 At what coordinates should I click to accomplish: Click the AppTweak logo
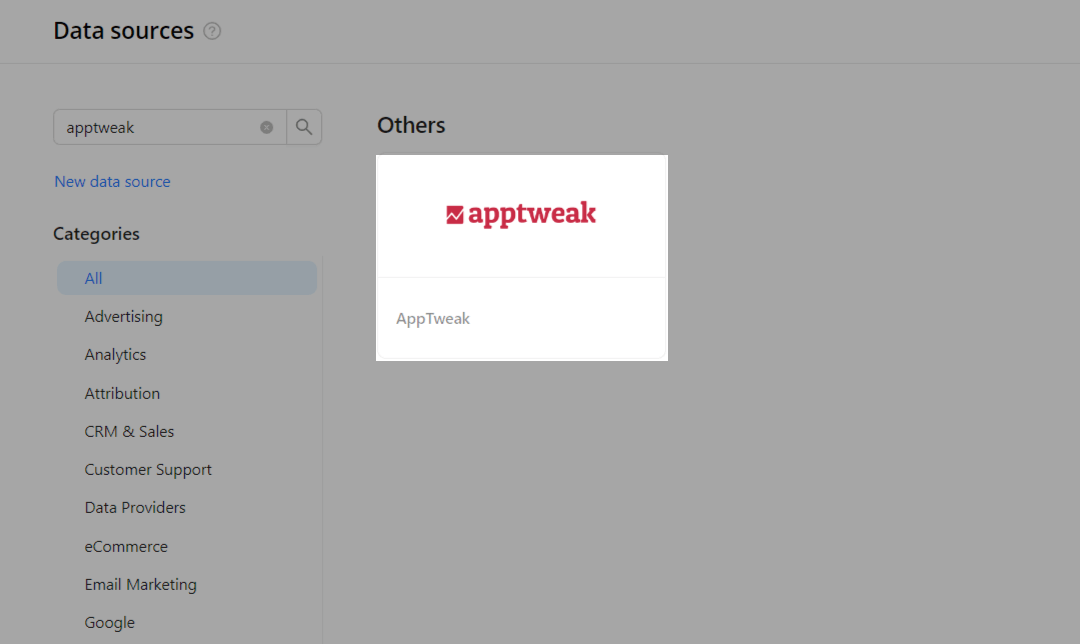[521, 213]
